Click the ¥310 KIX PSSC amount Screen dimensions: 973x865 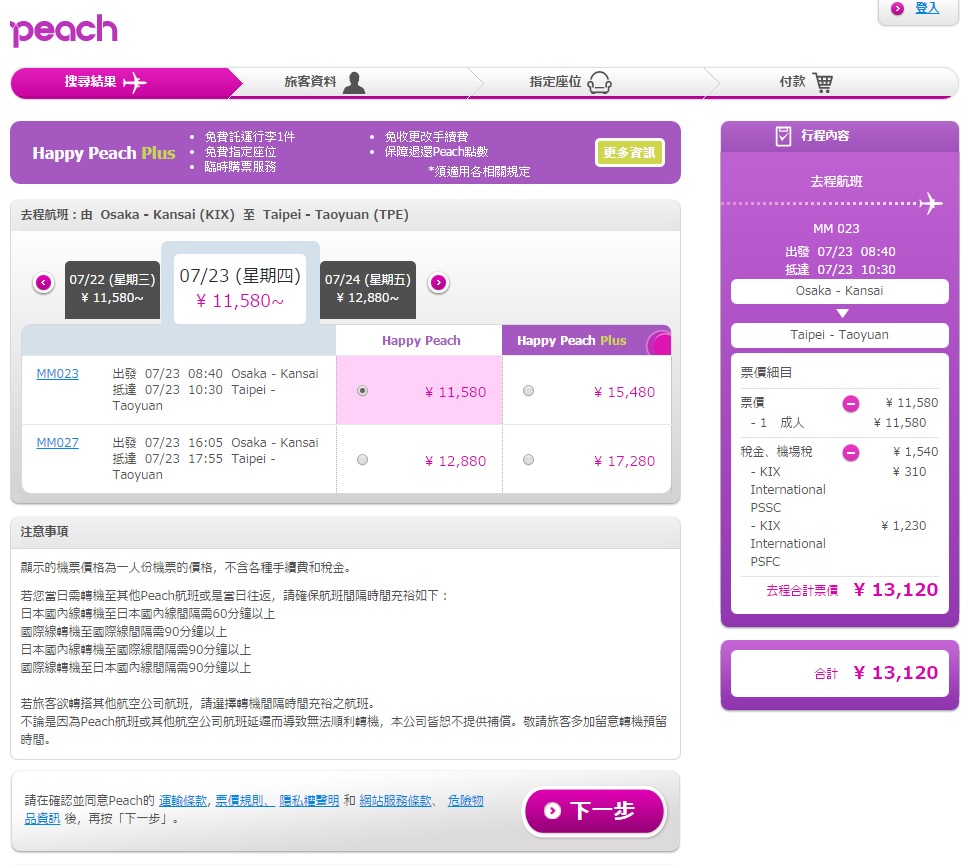[909, 472]
